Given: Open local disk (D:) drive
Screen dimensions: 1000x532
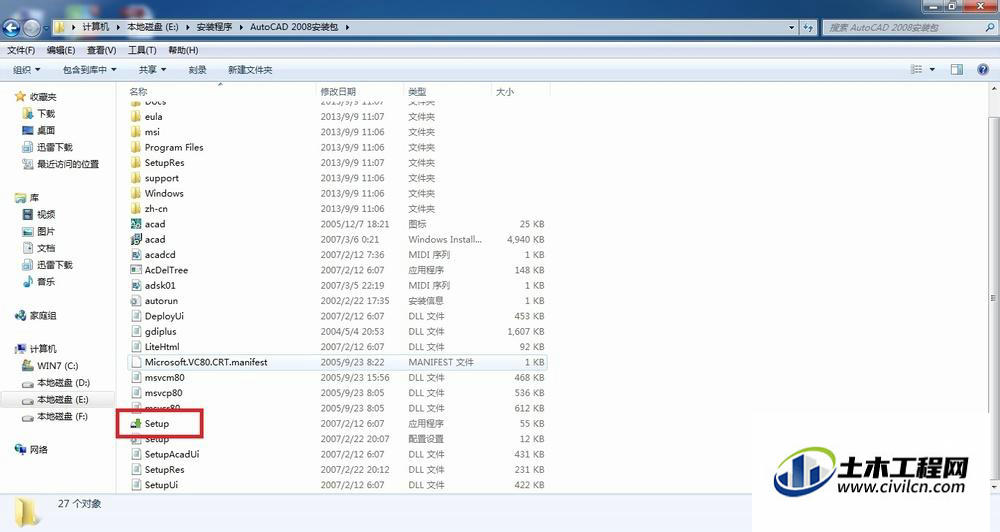Looking at the screenshot, I should [55, 383].
